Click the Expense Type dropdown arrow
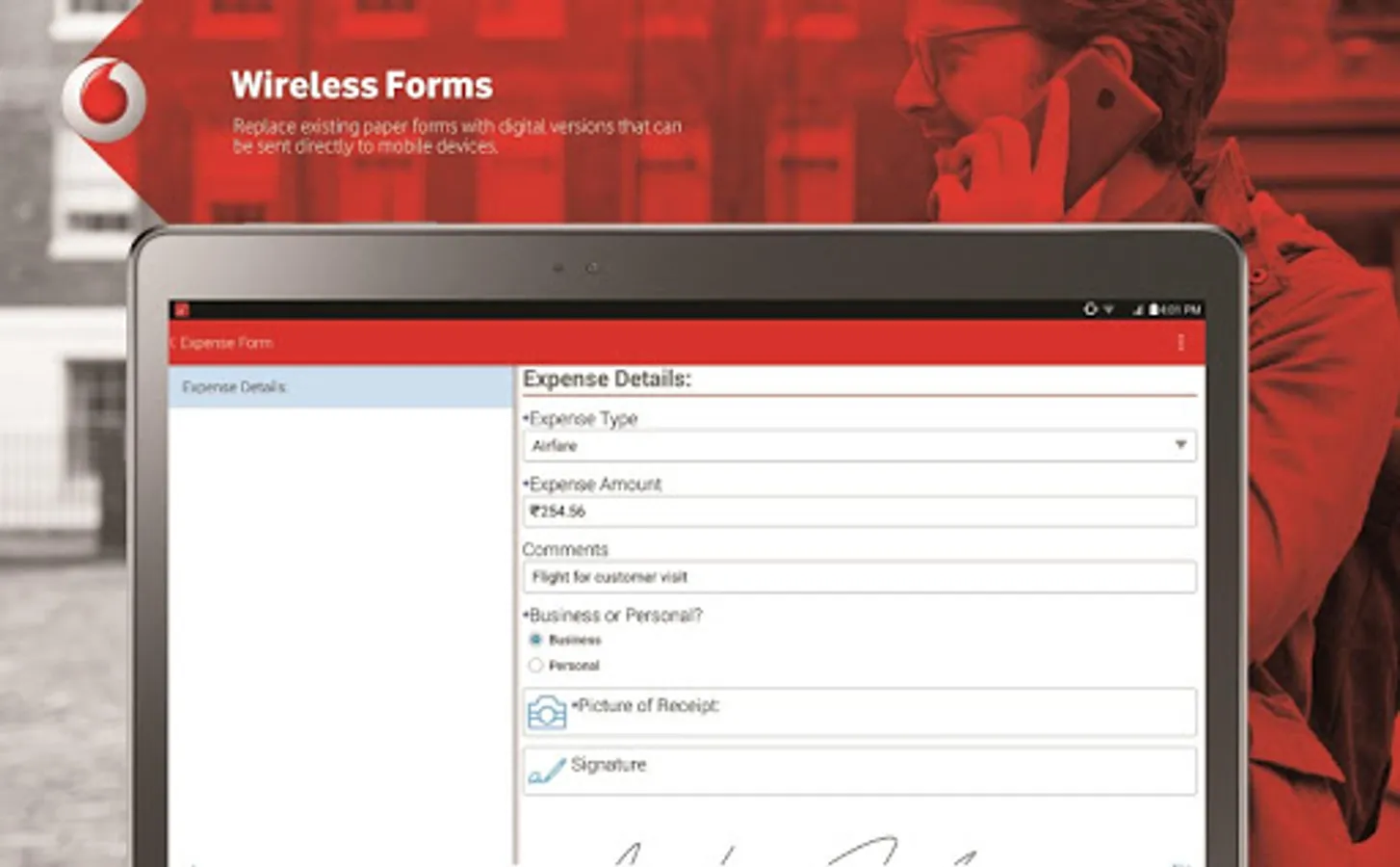 [x=1180, y=445]
